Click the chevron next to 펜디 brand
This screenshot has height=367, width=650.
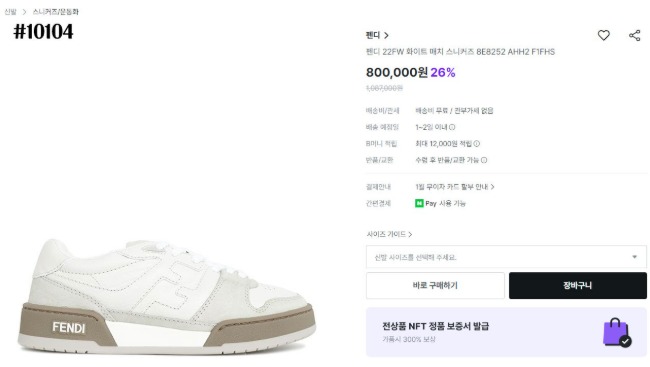pos(386,35)
